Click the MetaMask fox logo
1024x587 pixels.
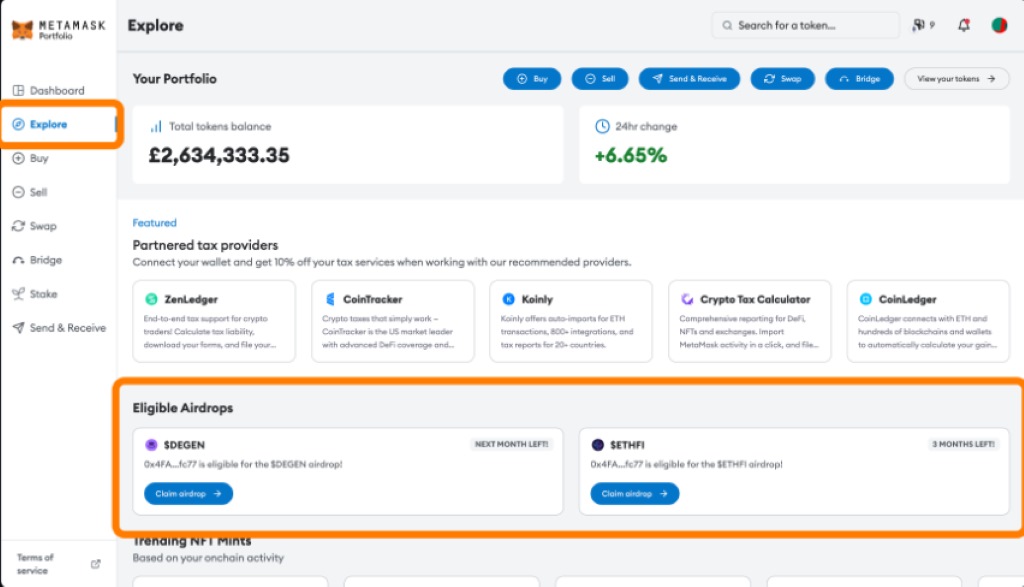pos(22,29)
